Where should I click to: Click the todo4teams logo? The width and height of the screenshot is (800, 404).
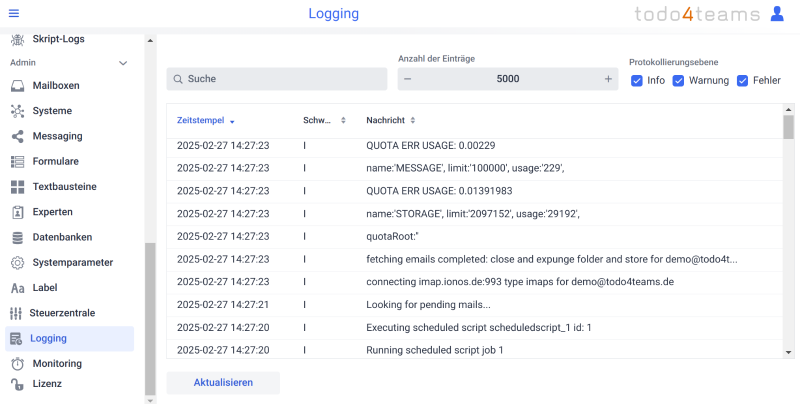697,14
